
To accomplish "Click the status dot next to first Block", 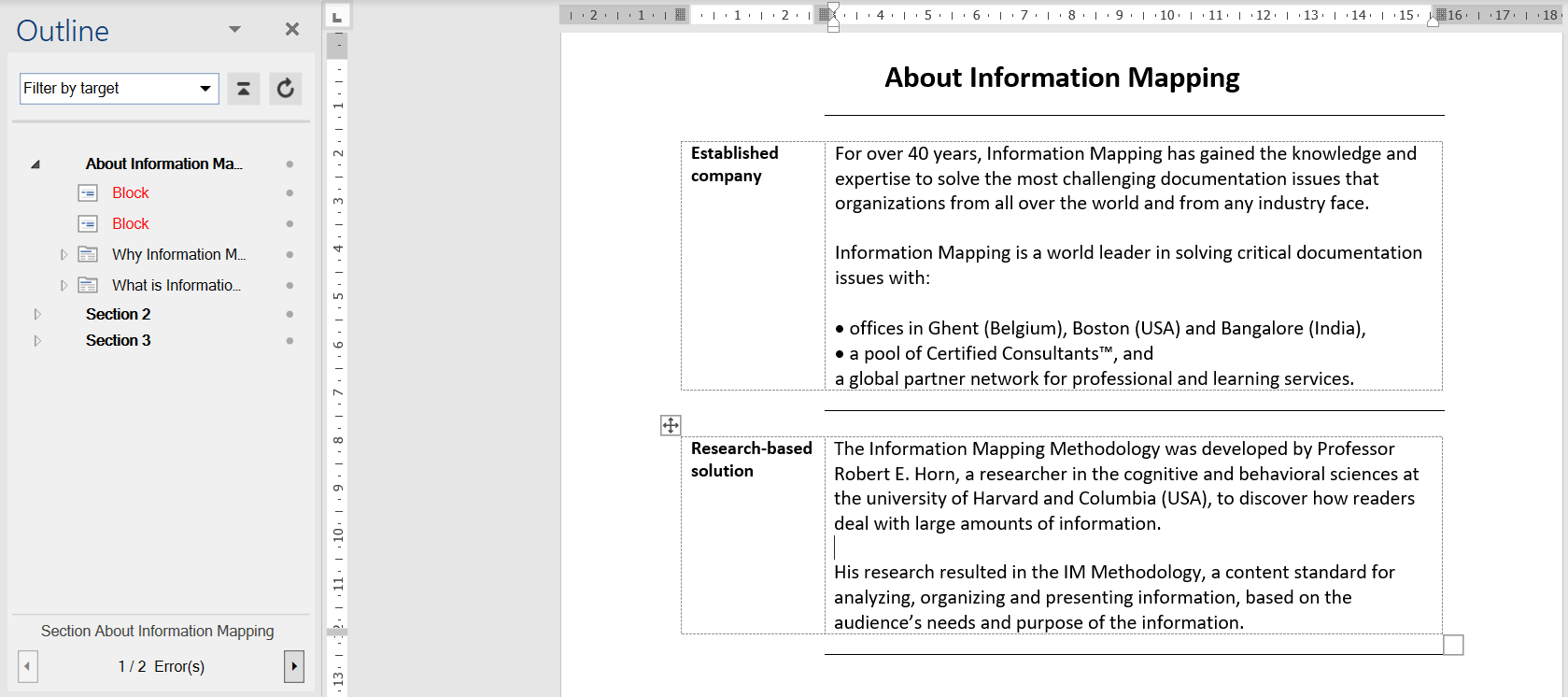I will [290, 193].
